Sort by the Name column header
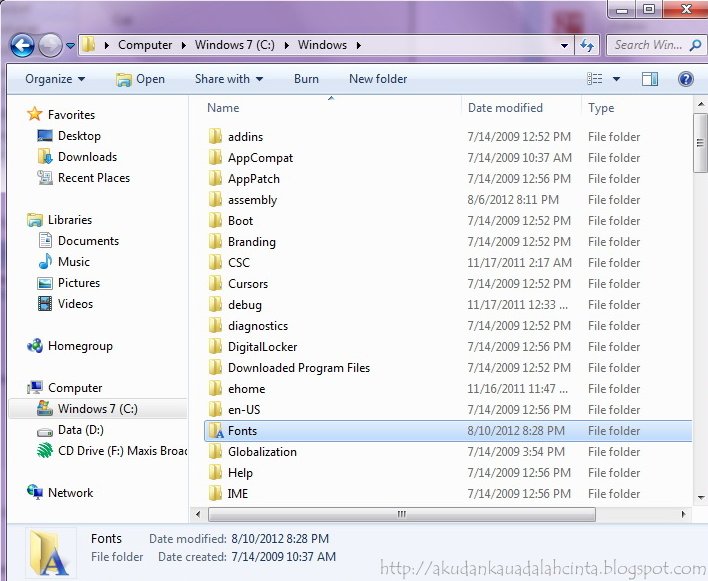Screen dimensions: 708x581 (x=223, y=108)
